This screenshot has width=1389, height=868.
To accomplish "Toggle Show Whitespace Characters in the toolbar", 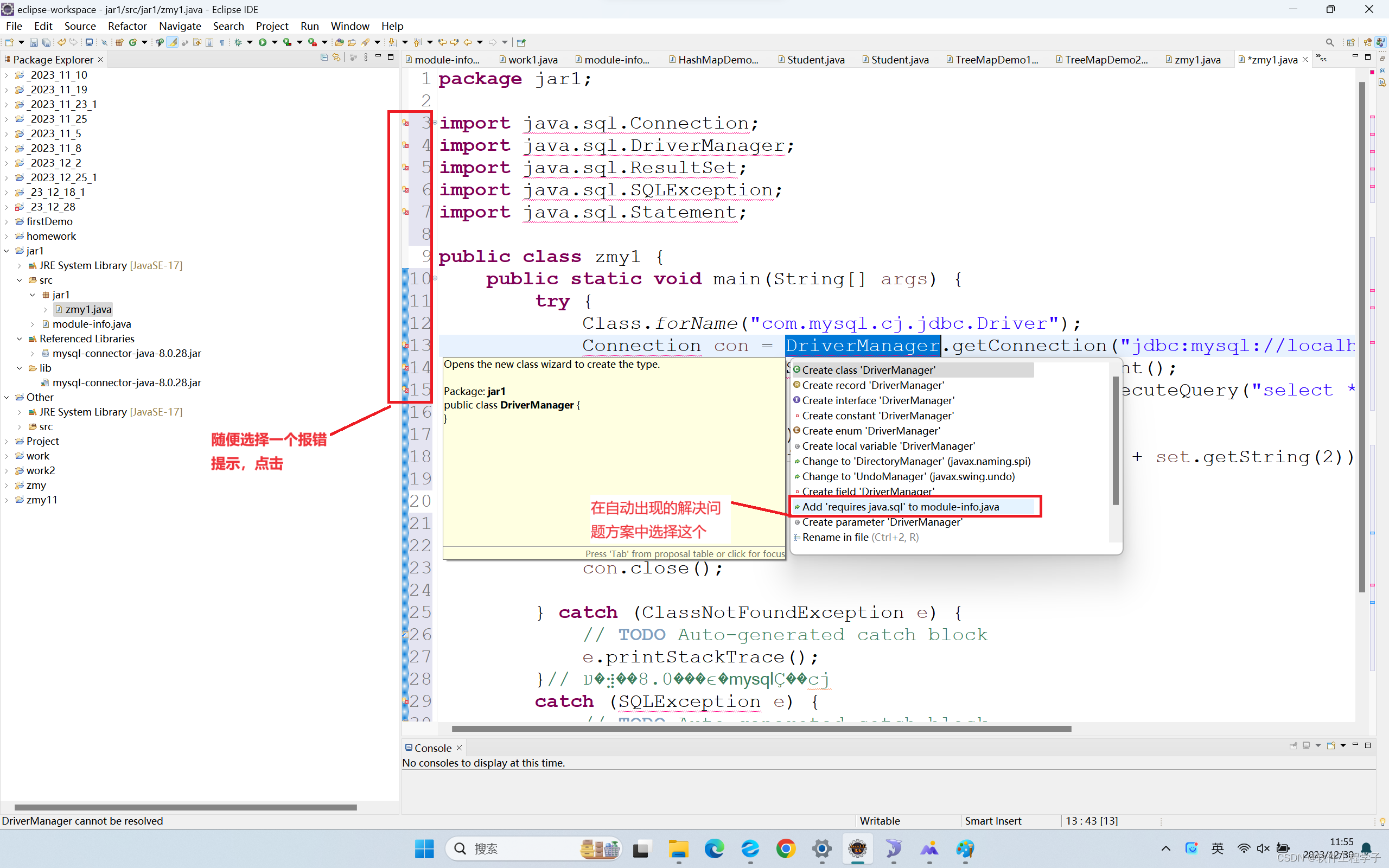I will coord(222,41).
